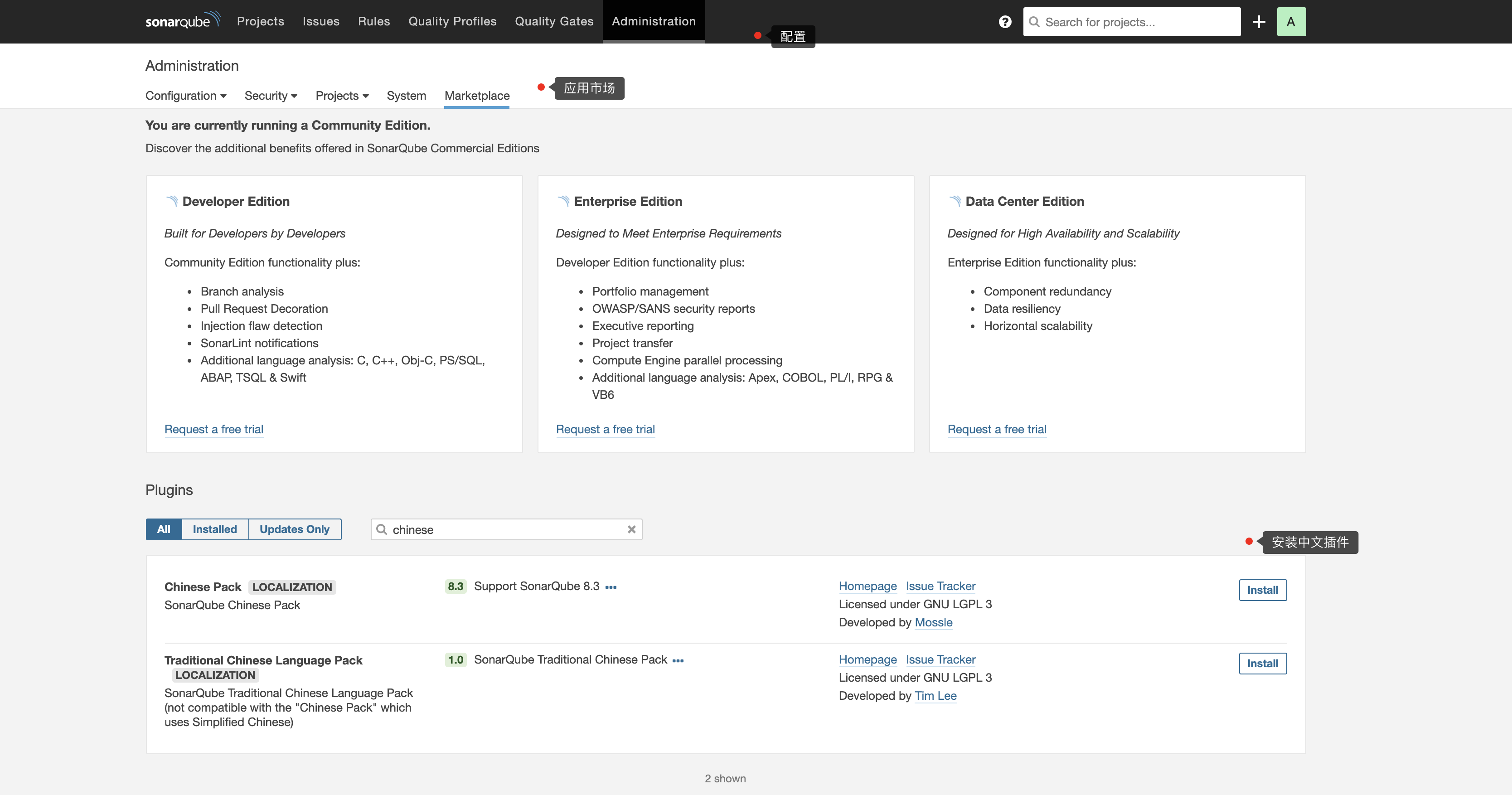Click the 8.3 version badge
Viewport: 1512px width, 795px height.
(456, 586)
